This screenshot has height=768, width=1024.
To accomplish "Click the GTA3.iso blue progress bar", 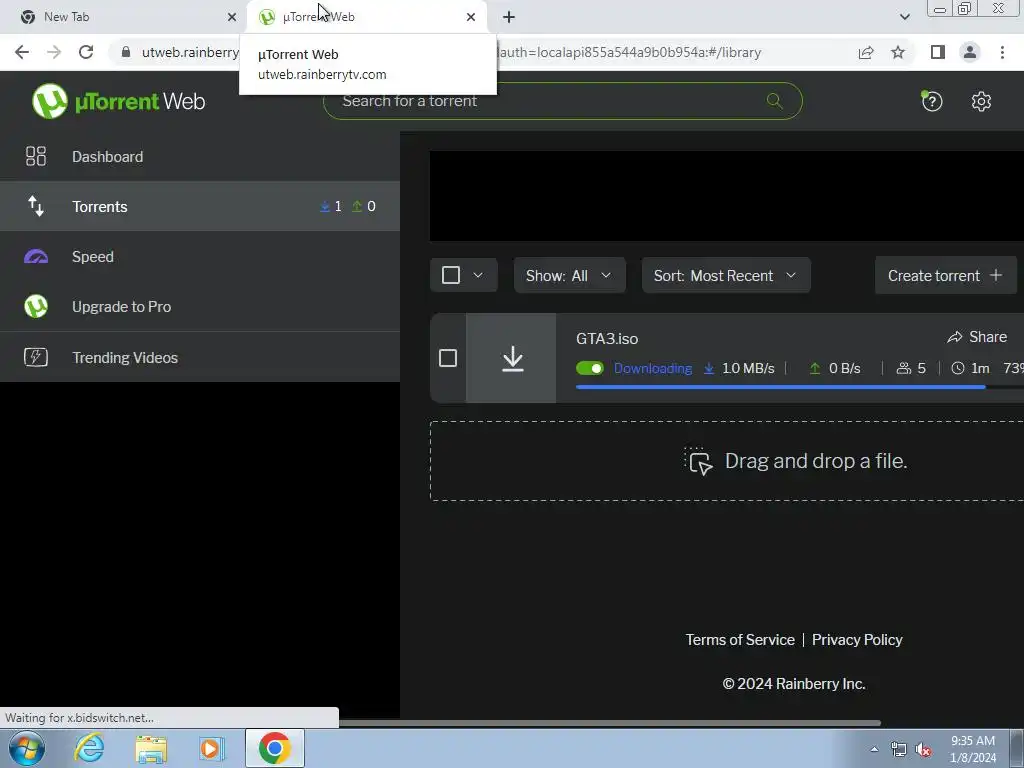I will (x=780, y=387).
